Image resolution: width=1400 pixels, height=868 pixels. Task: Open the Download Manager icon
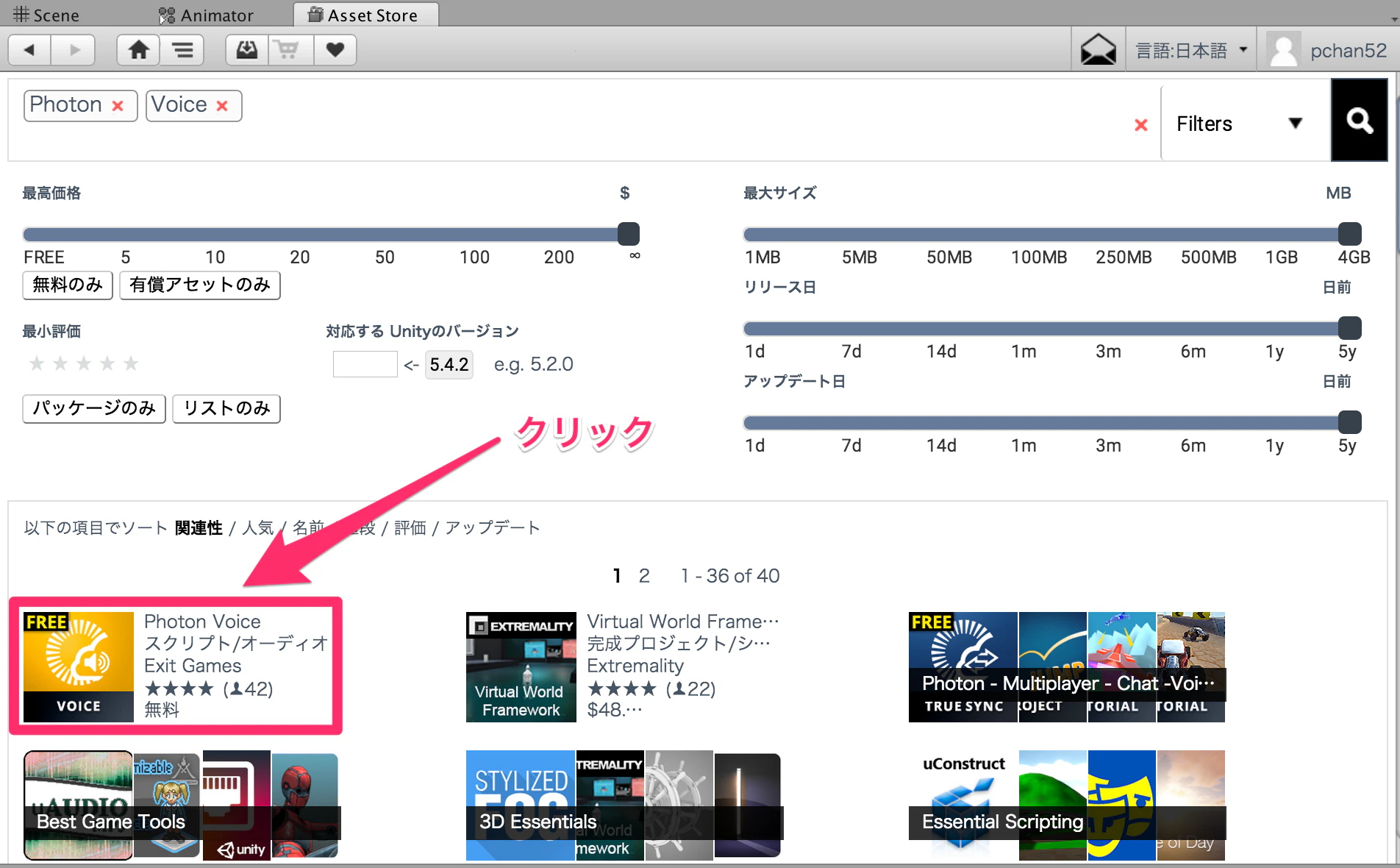pyautogui.click(x=247, y=50)
